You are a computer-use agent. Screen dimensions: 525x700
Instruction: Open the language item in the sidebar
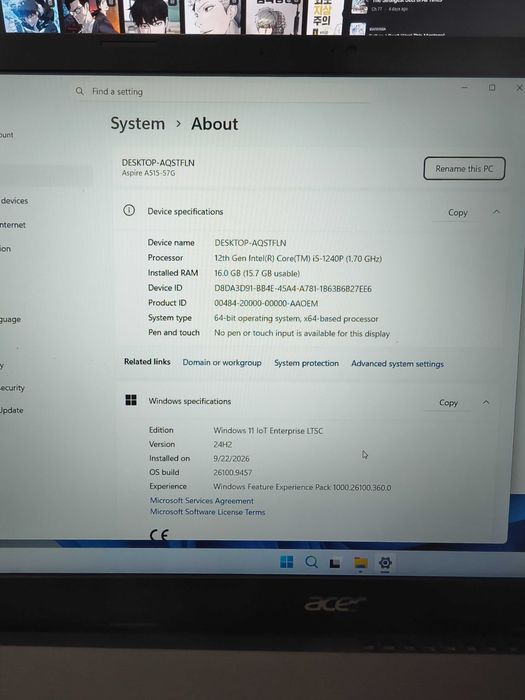point(10,320)
